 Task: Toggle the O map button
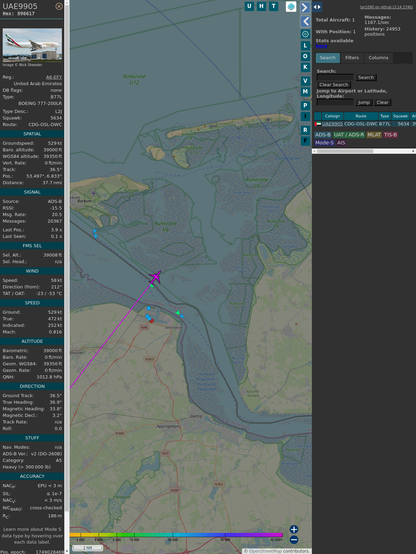coord(305,56)
